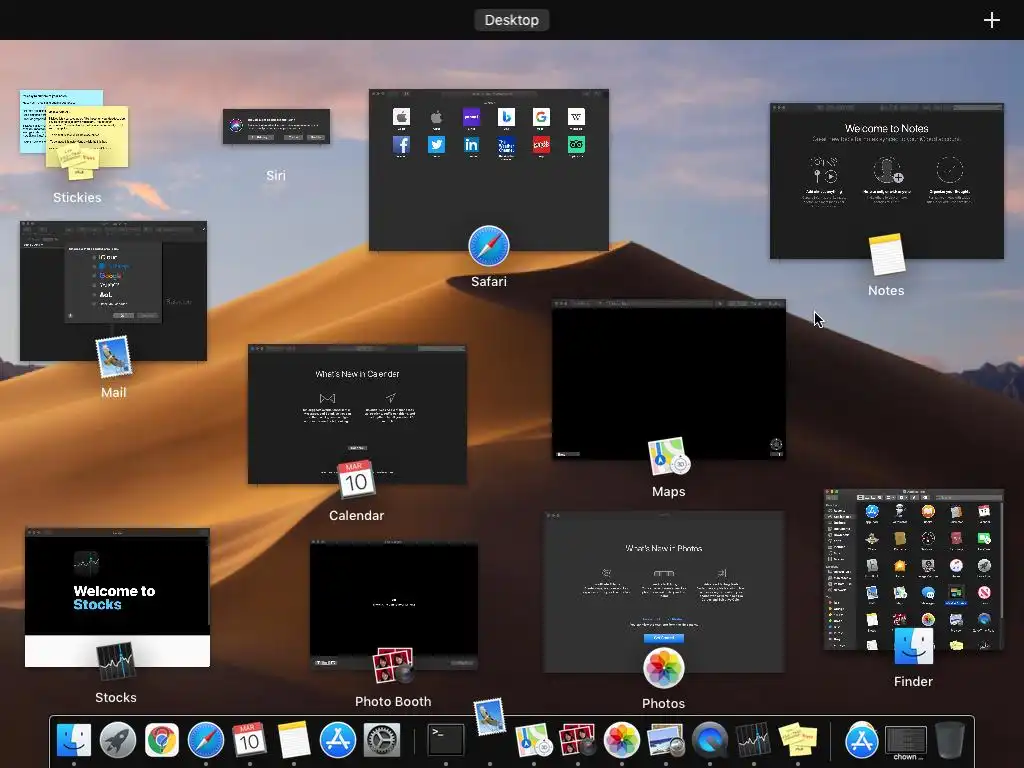Restore minimized chown window in Dock

click(905, 742)
